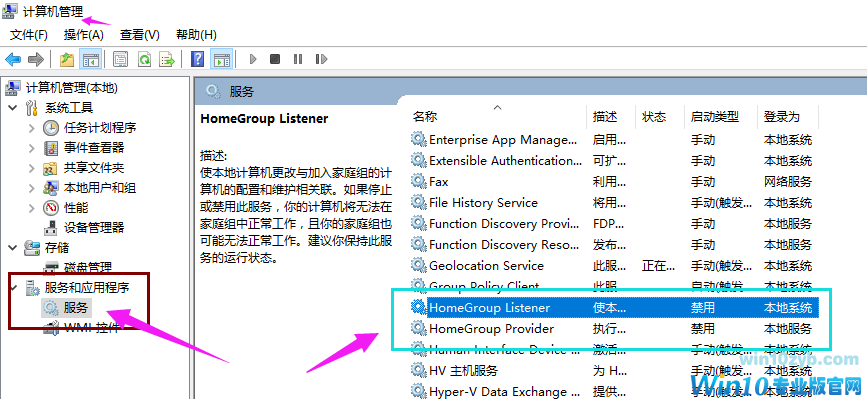
Task: Expand the 性能 node
Action: click(x=32, y=208)
